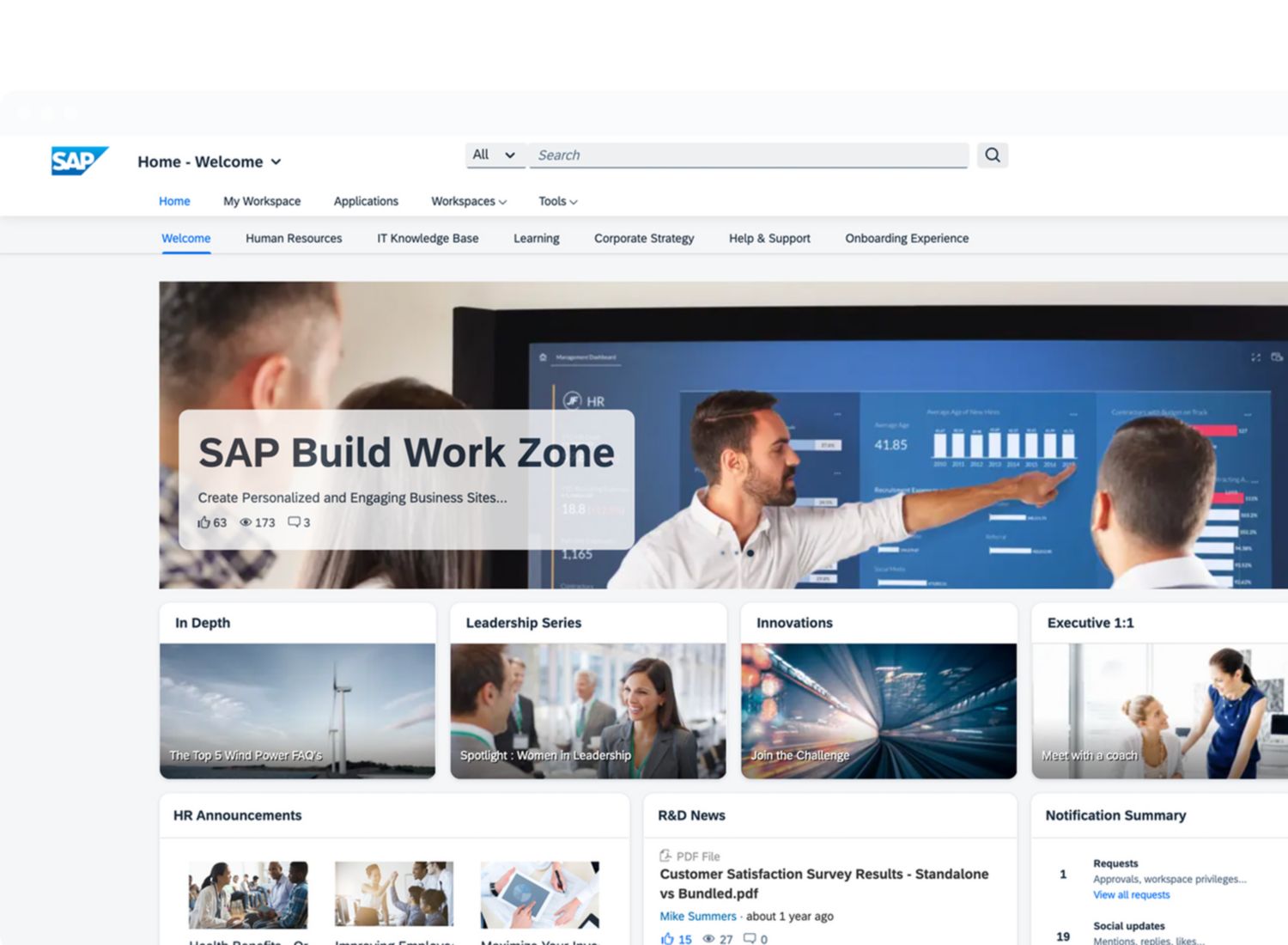Click the magnifier search button
The height and width of the screenshot is (945, 1288).
(x=992, y=155)
